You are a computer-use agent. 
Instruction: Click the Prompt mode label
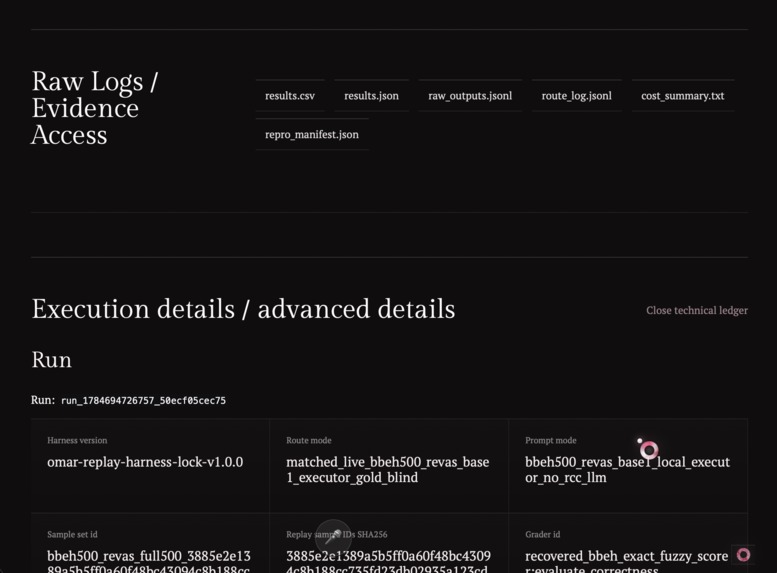coord(551,440)
